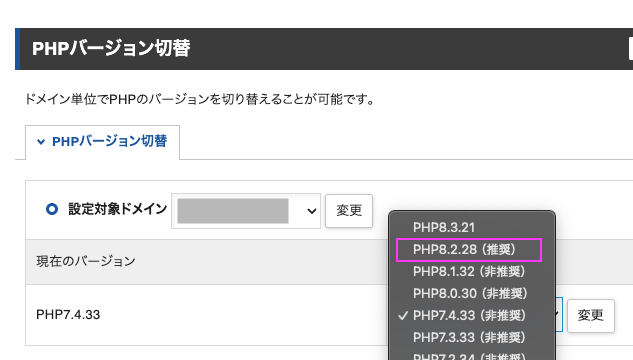Switch to the PHPバージョン切替 tab
This screenshot has height=360, width=633.
[103, 142]
